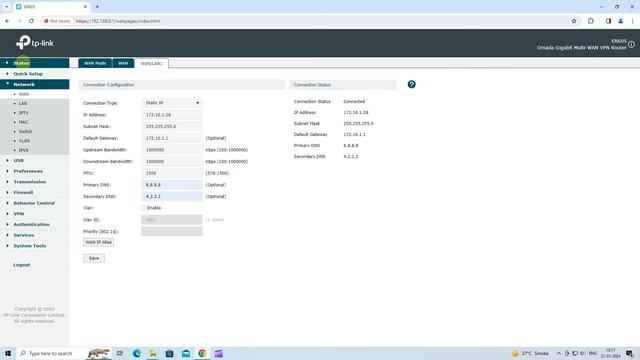Click the info icon beside ER605 router name
This screenshot has width=640, height=360.
tap(631, 44)
